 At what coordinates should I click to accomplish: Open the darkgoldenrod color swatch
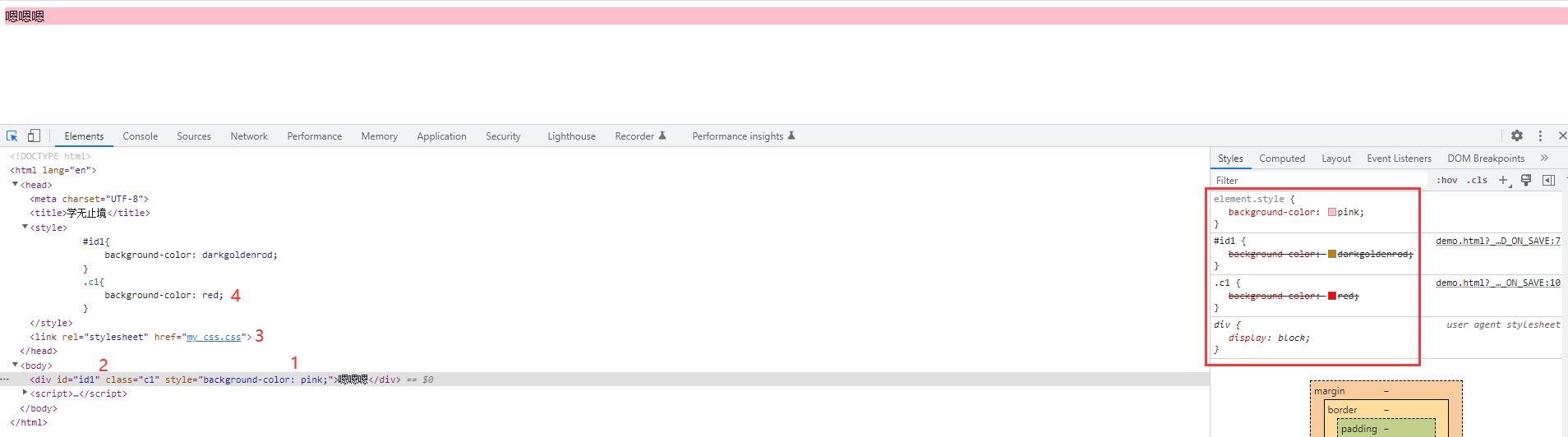(x=1332, y=254)
